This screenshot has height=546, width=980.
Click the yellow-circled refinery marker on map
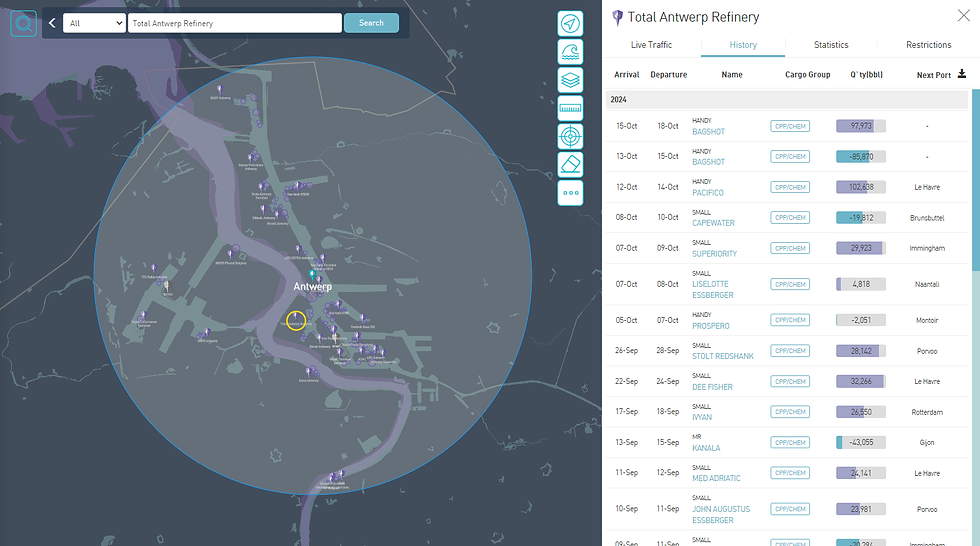(296, 320)
